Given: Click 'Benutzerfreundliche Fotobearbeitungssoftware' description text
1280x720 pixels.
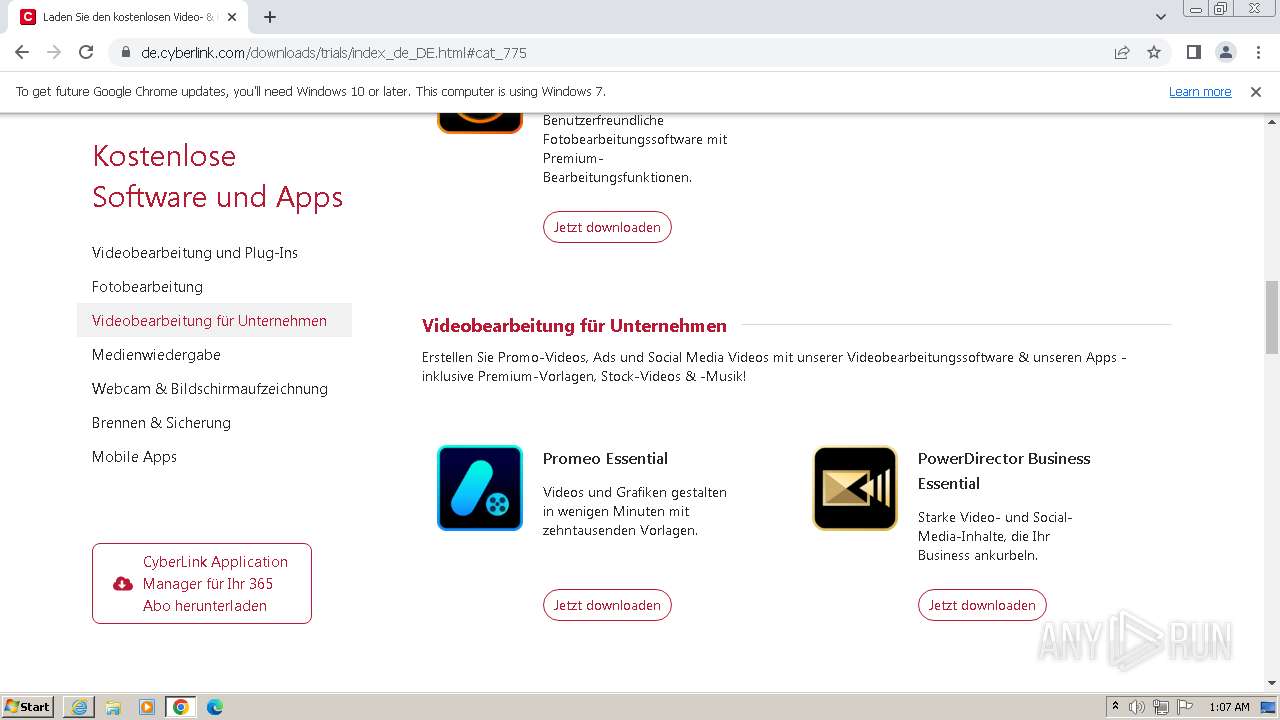Looking at the screenshot, I should click(x=635, y=149).
